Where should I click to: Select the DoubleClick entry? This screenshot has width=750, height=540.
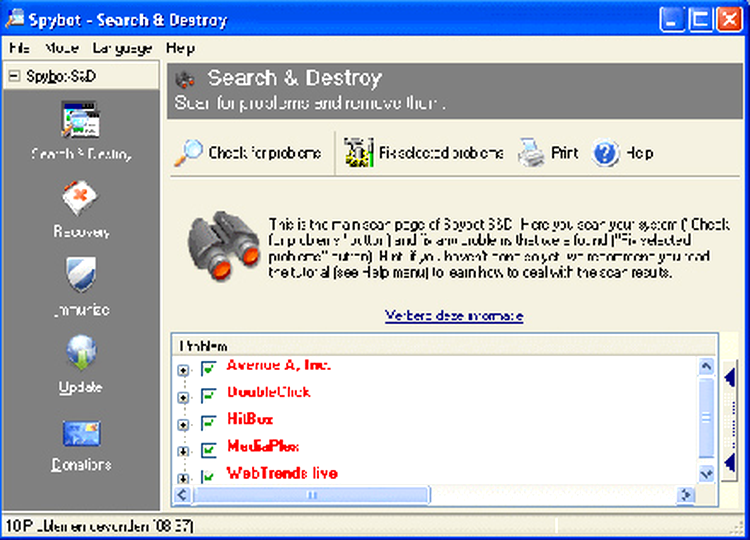pyautogui.click(x=268, y=392)
